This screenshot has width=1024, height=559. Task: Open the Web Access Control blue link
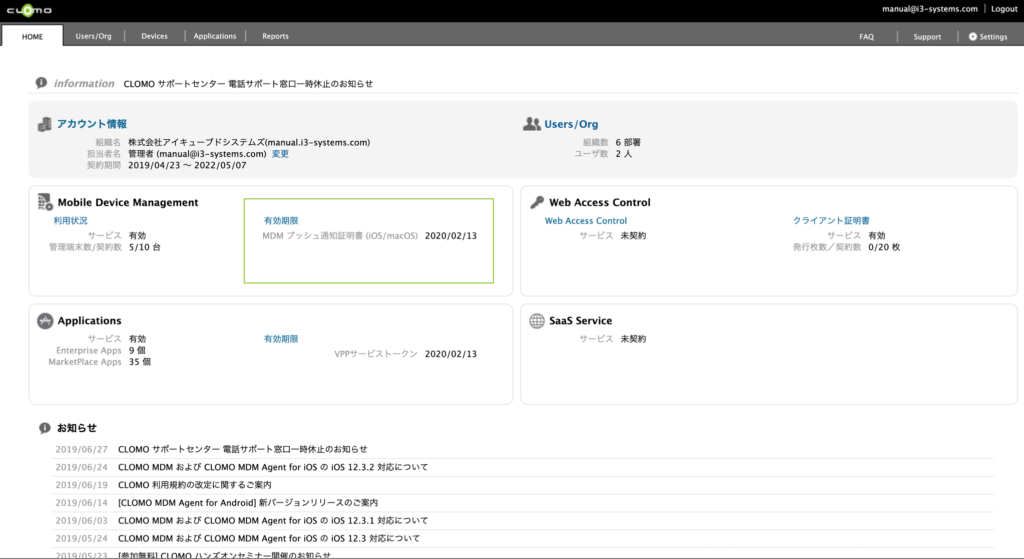click(x=586, y=221)
